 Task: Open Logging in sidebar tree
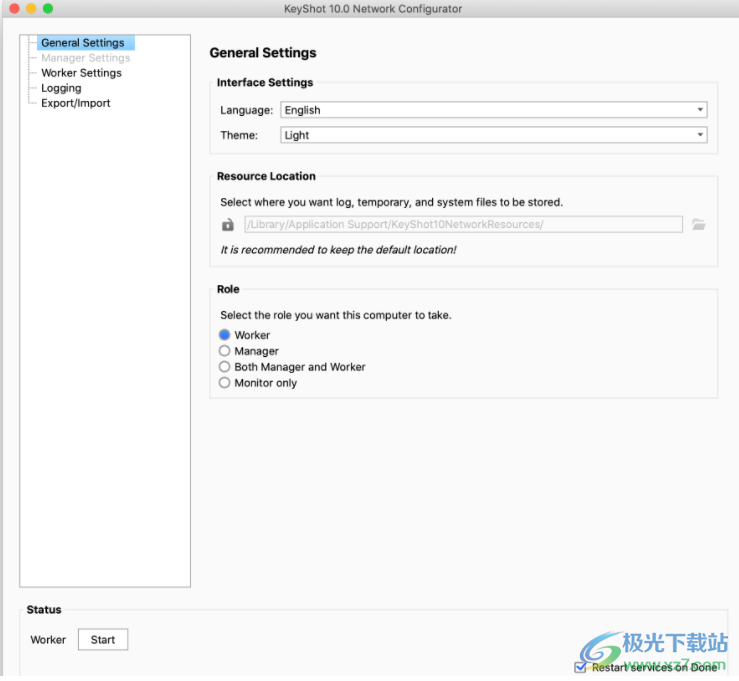pyautogui.click(x=61, y=88)
